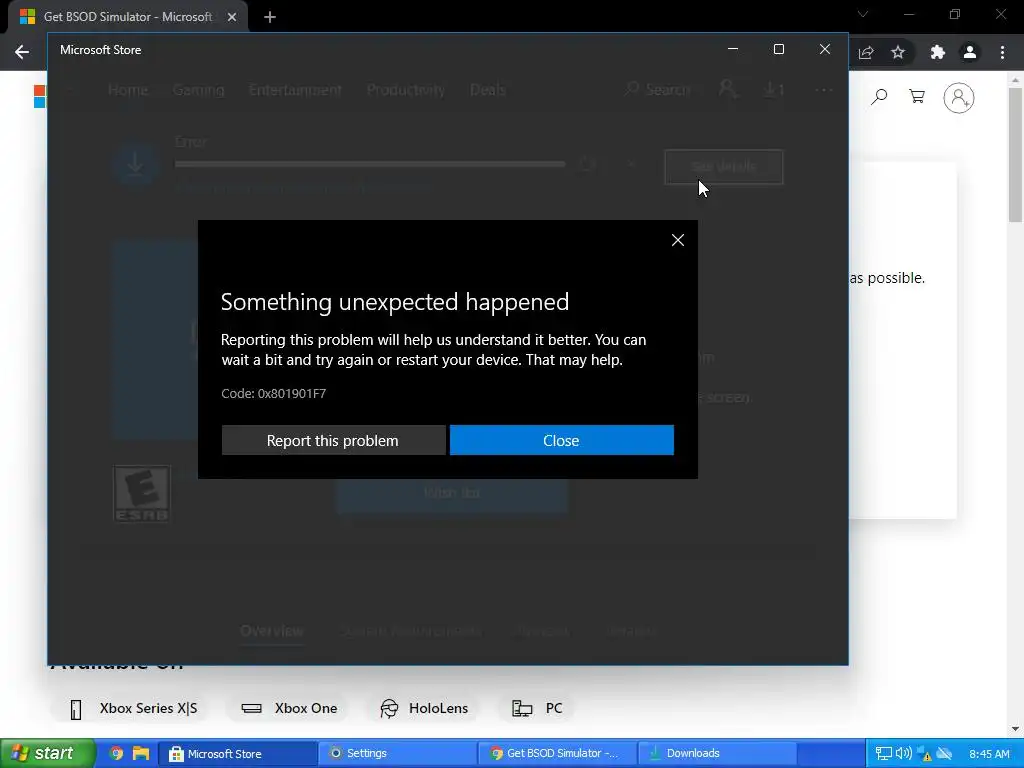The image size is (1024, 768).
Task: Open the Store account icon
Action: tap(728, 89)
